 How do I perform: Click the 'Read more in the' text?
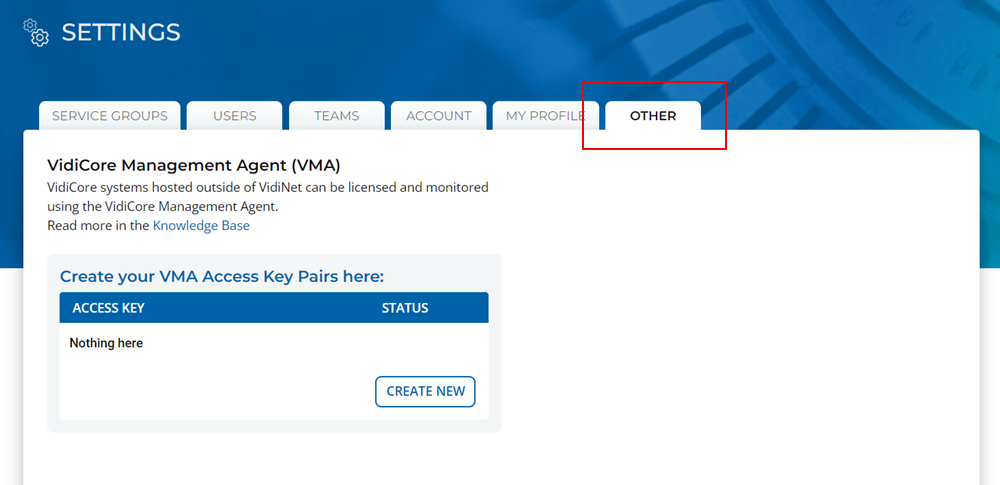98,226
